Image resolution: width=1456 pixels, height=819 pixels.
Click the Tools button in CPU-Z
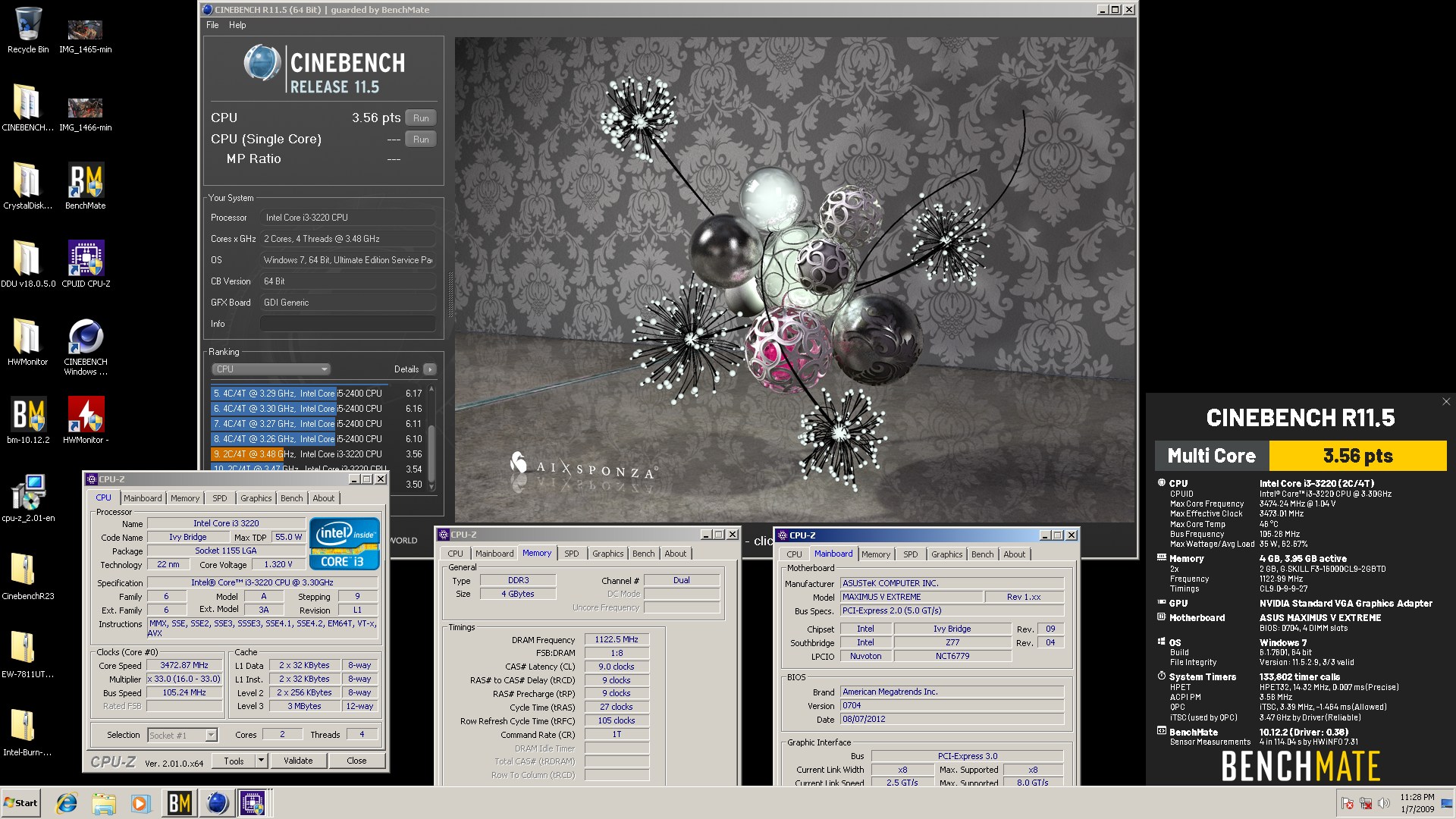[x=234, y=761]
